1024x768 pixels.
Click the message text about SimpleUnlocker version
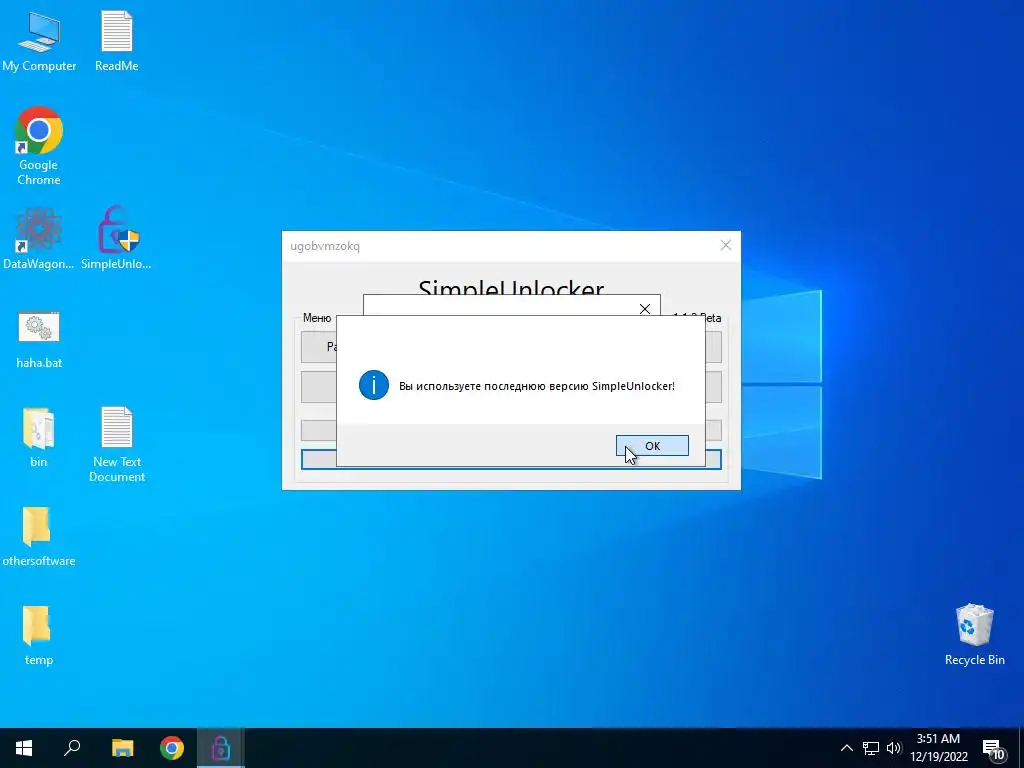537,386
